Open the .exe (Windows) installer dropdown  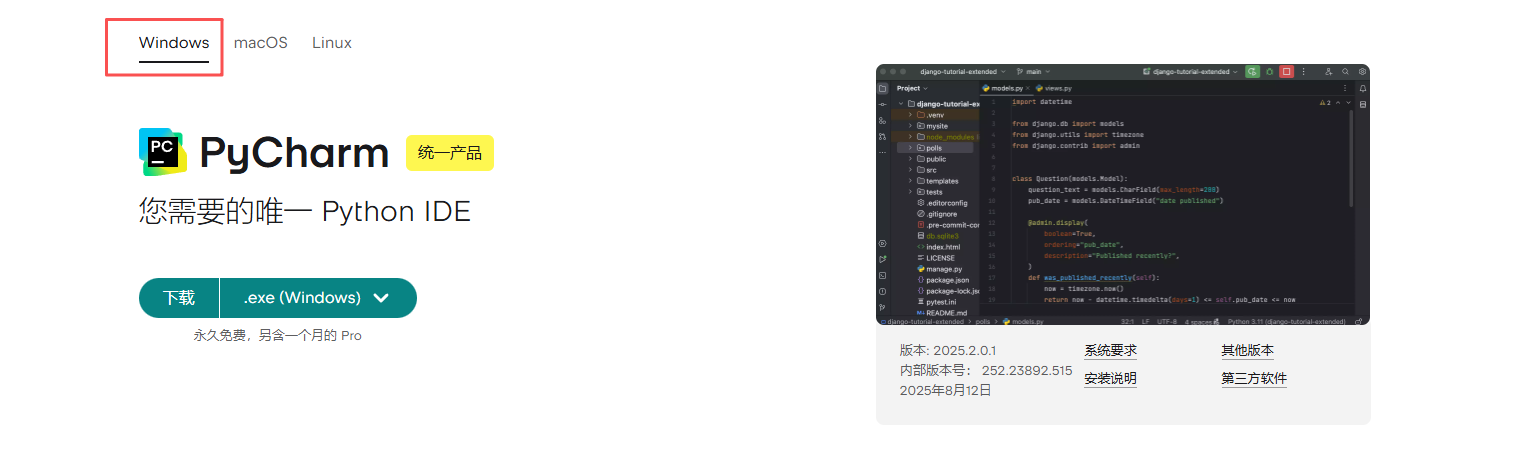(318, 298)
